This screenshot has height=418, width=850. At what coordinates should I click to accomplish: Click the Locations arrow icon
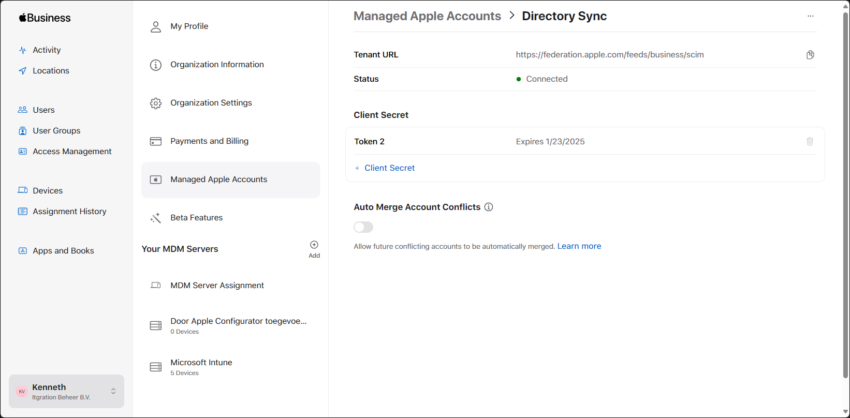22,70
